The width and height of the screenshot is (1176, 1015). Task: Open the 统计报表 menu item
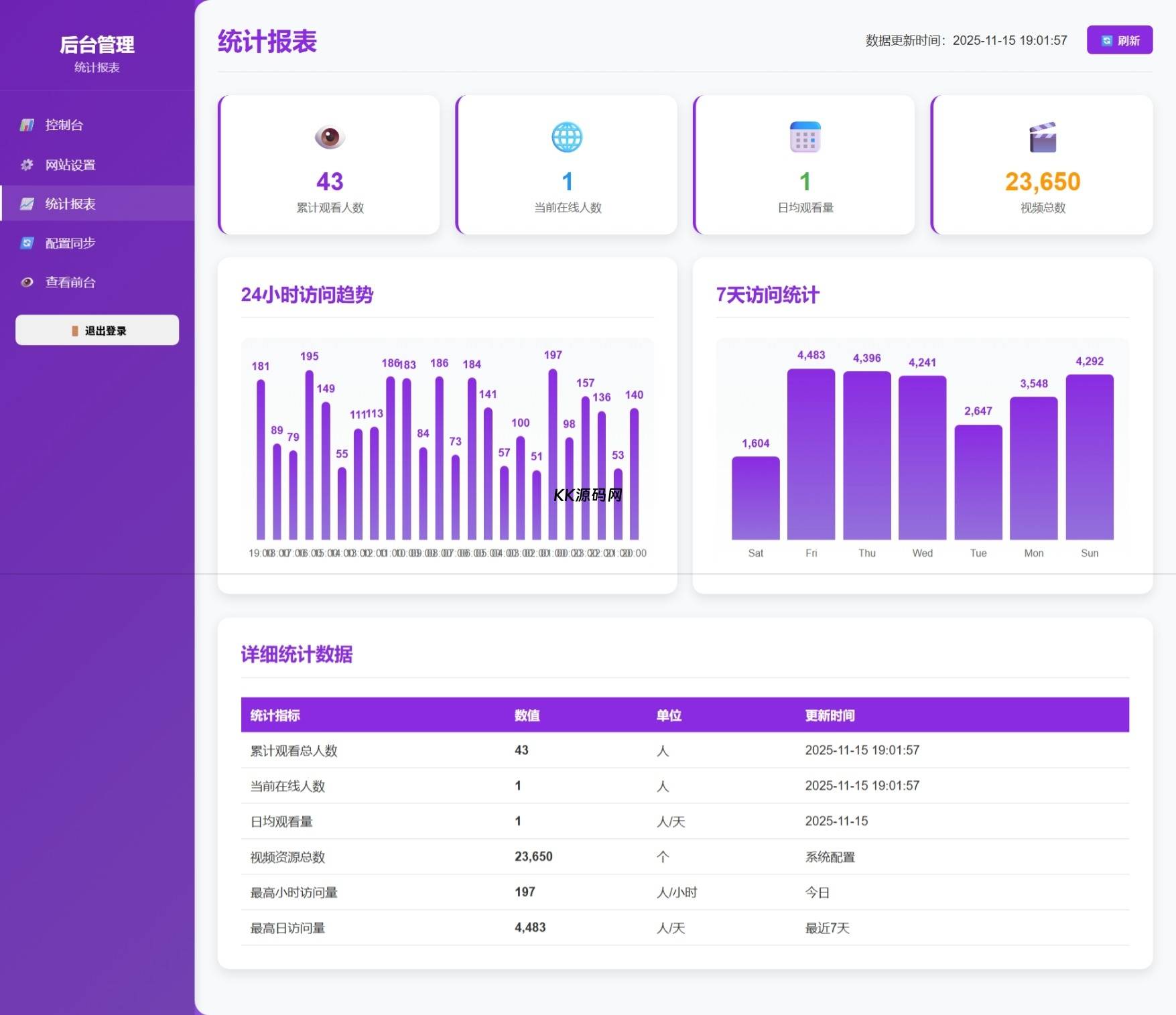pos(70,204)
